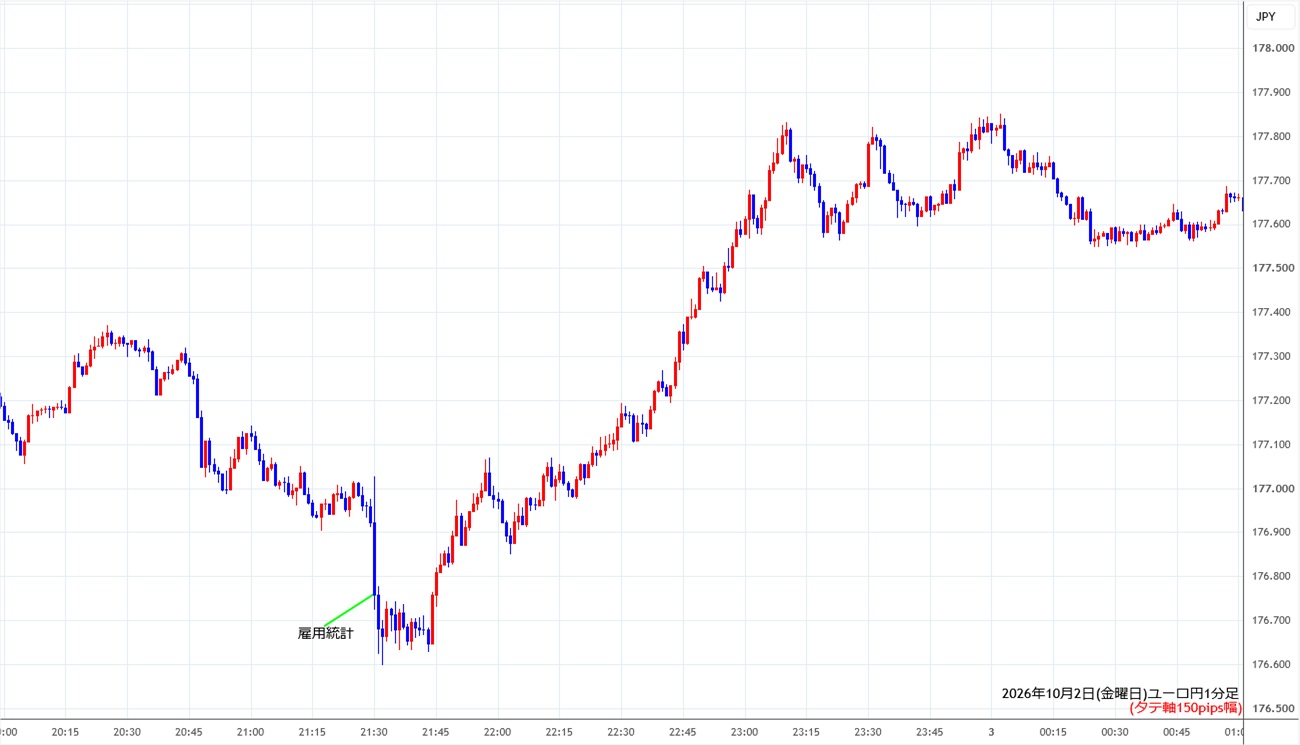Click the long blue 21:30 drop candle
The height and width of the screenshot is (745, 1300).
tap(374, 545)
